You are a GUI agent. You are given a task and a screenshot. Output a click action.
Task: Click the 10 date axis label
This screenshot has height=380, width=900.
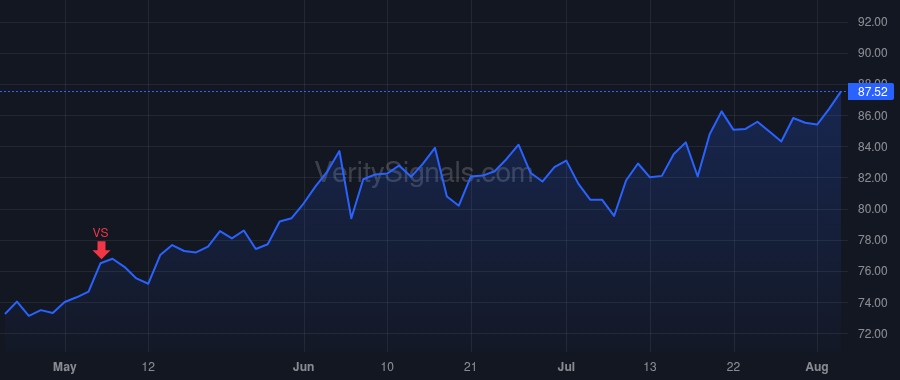point(387,367)
